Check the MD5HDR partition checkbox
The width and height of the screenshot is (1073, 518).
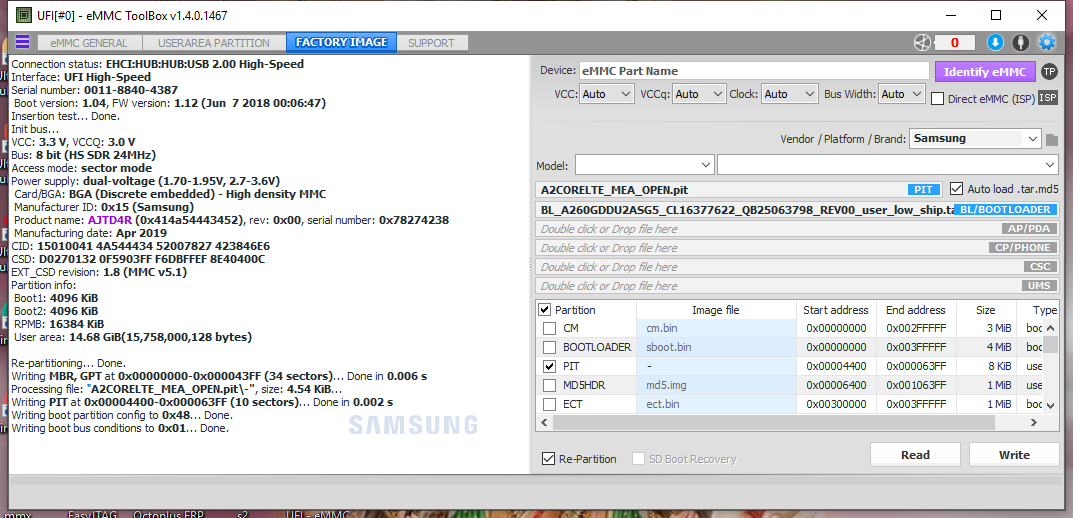(x=550, y=385)
